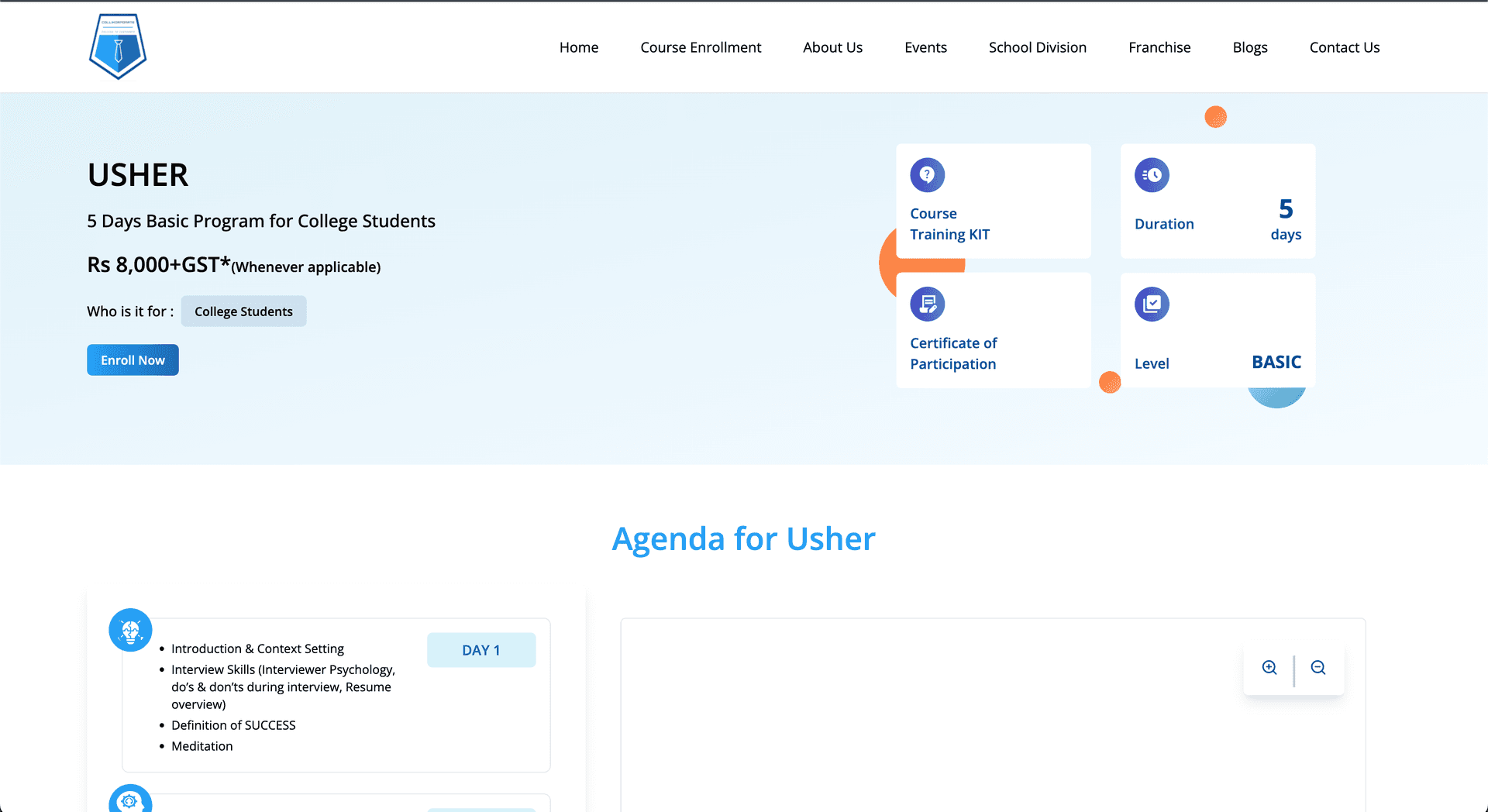The height and width of the screenshot is (812, 1488).
Task: Click the Agenda for Usher heading
Action: point(744,538)
